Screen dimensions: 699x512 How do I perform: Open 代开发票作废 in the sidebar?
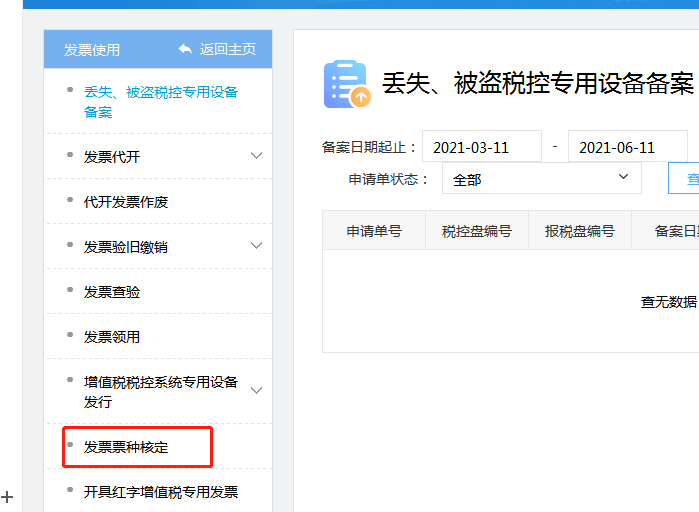point(126,202)
